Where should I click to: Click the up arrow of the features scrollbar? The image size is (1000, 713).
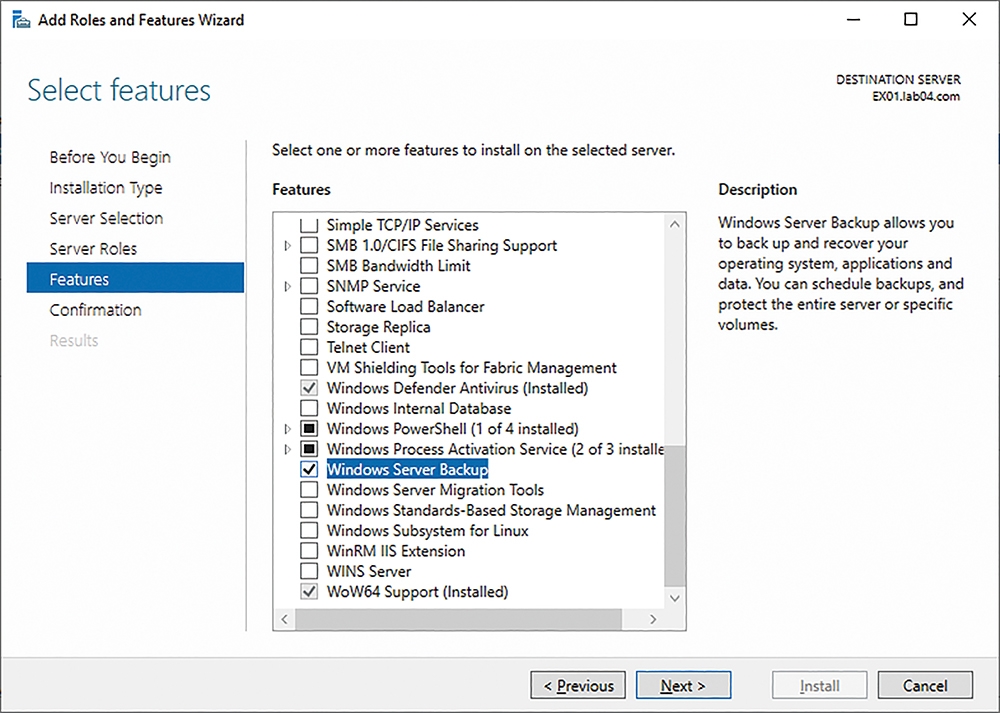675,224
